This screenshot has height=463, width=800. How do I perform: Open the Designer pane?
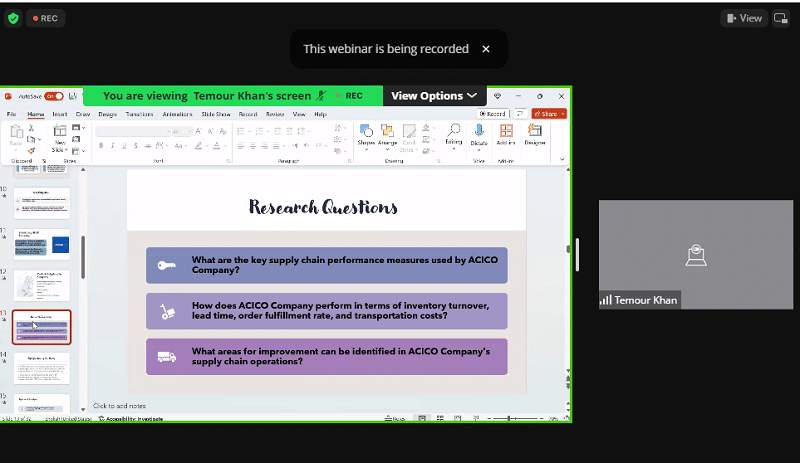535,135
